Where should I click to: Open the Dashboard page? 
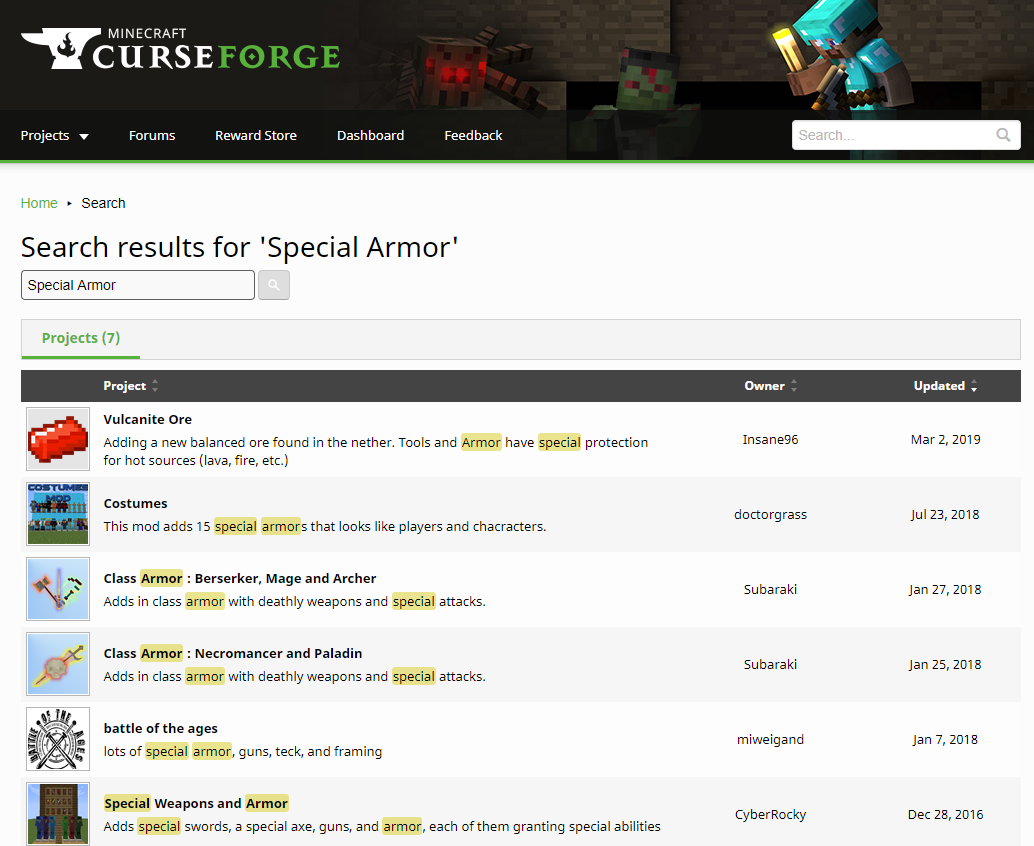pyautogui.click(x=371, y=135)
